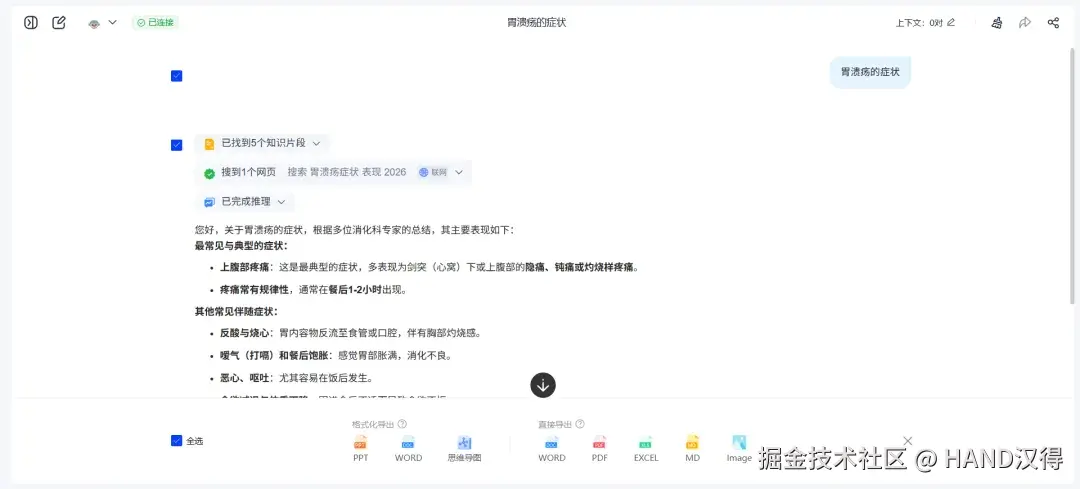Export as mind map (思维导图)
Viewport: 1080px width, 489px height.
pyautogui.click(x=464, y=448)
